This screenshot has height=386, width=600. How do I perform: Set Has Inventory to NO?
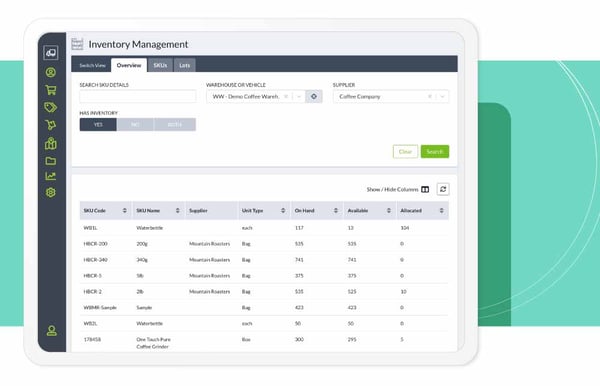pos(135,125)
